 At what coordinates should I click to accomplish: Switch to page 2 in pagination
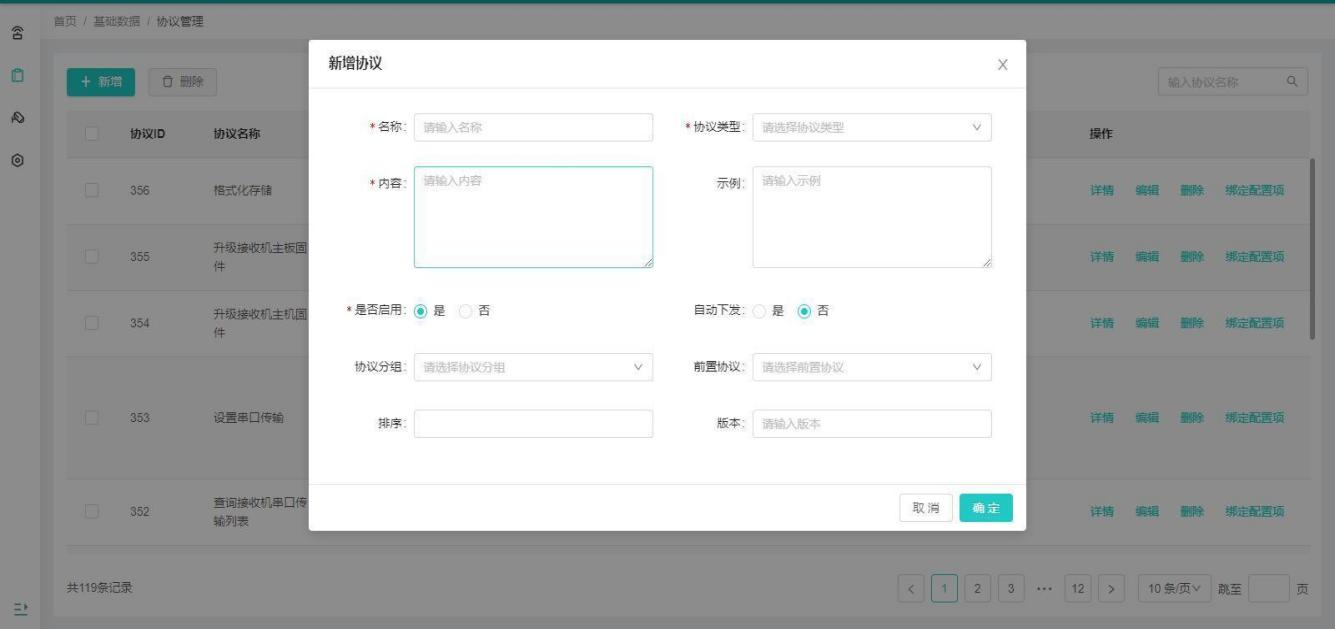[980, 588]
